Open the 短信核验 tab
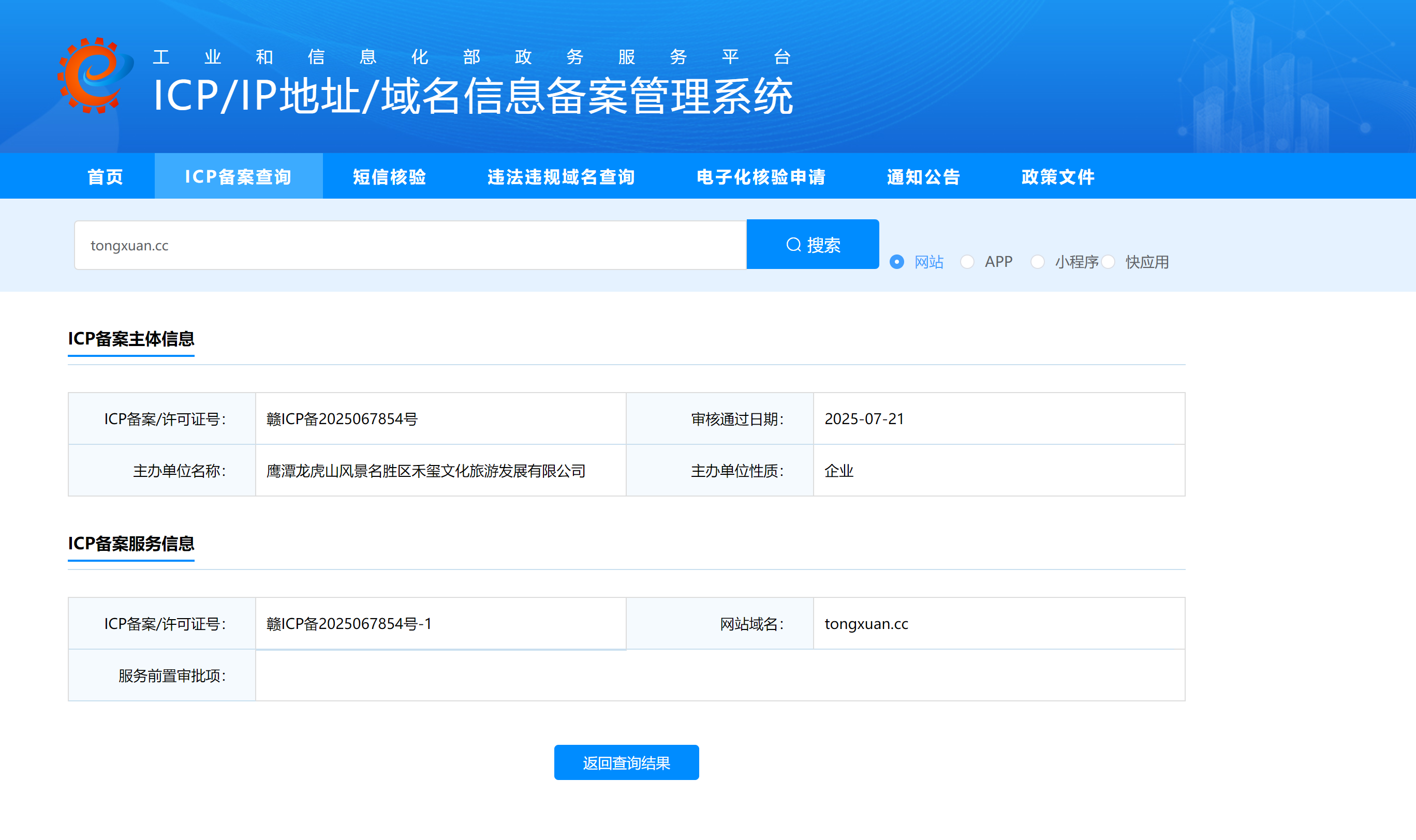Viewport: 1416px width, 840px height. [x=390, y=176]
